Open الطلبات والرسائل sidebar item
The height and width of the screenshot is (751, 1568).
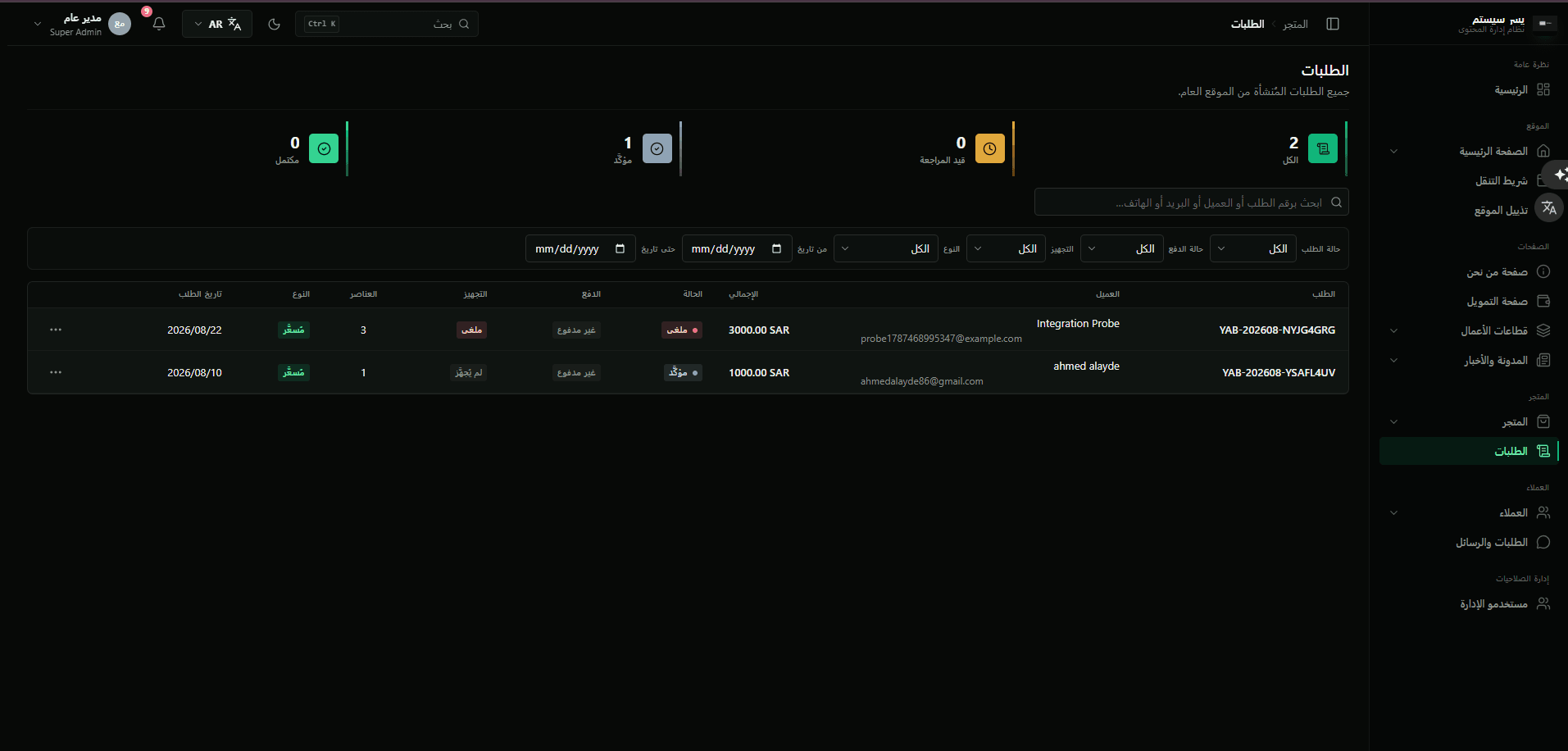[1470, 542]
